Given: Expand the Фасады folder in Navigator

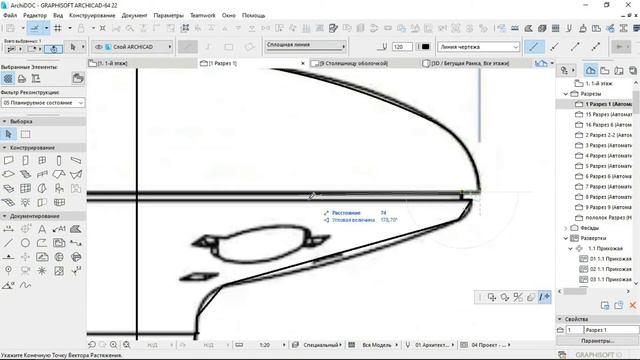Looking at the screenshot, I should [x=566, y=228].
